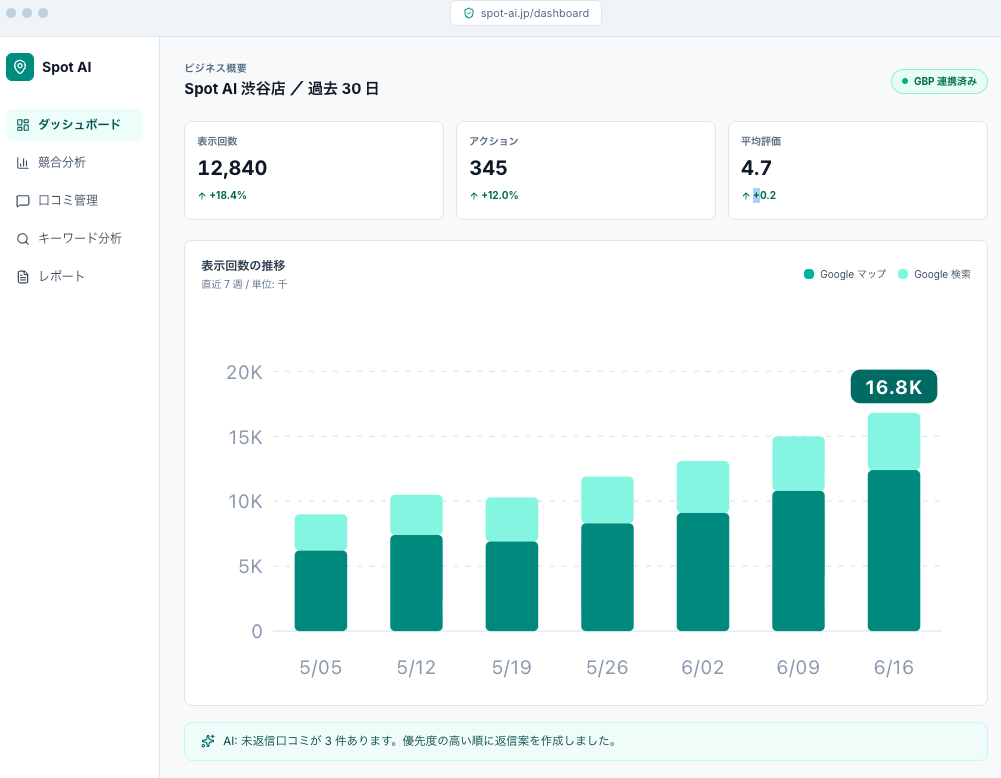Screen dimensions: 1001x778
Task: Click the 競合分析 bar chart icon
Action: 23,163
